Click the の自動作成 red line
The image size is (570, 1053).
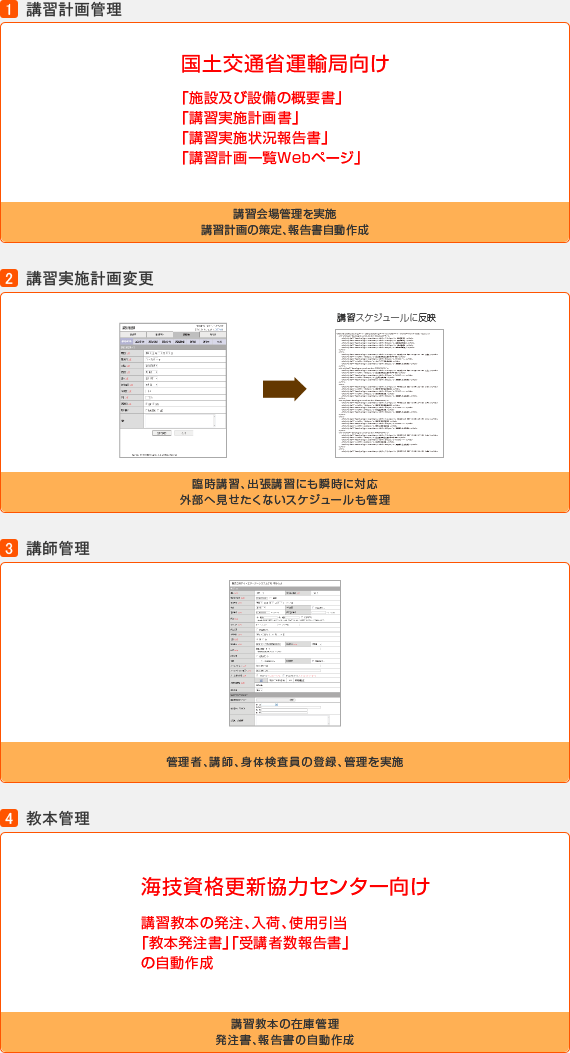[x=177, y=962]
